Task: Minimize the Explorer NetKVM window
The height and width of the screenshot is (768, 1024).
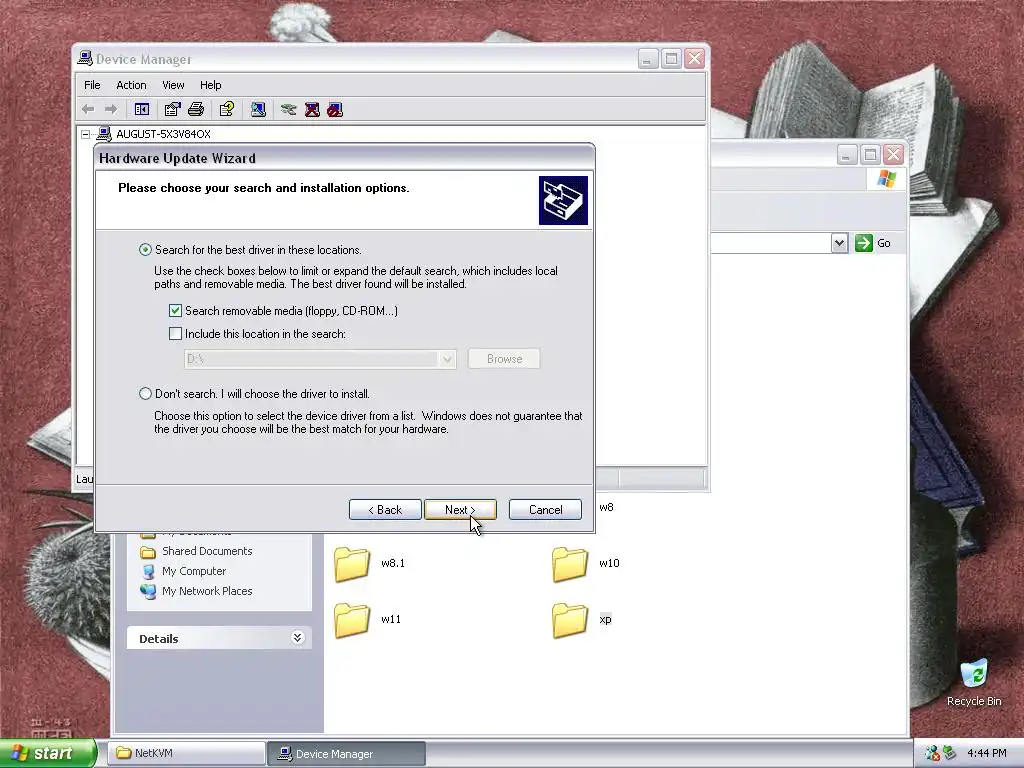Action: pos(847,155)
